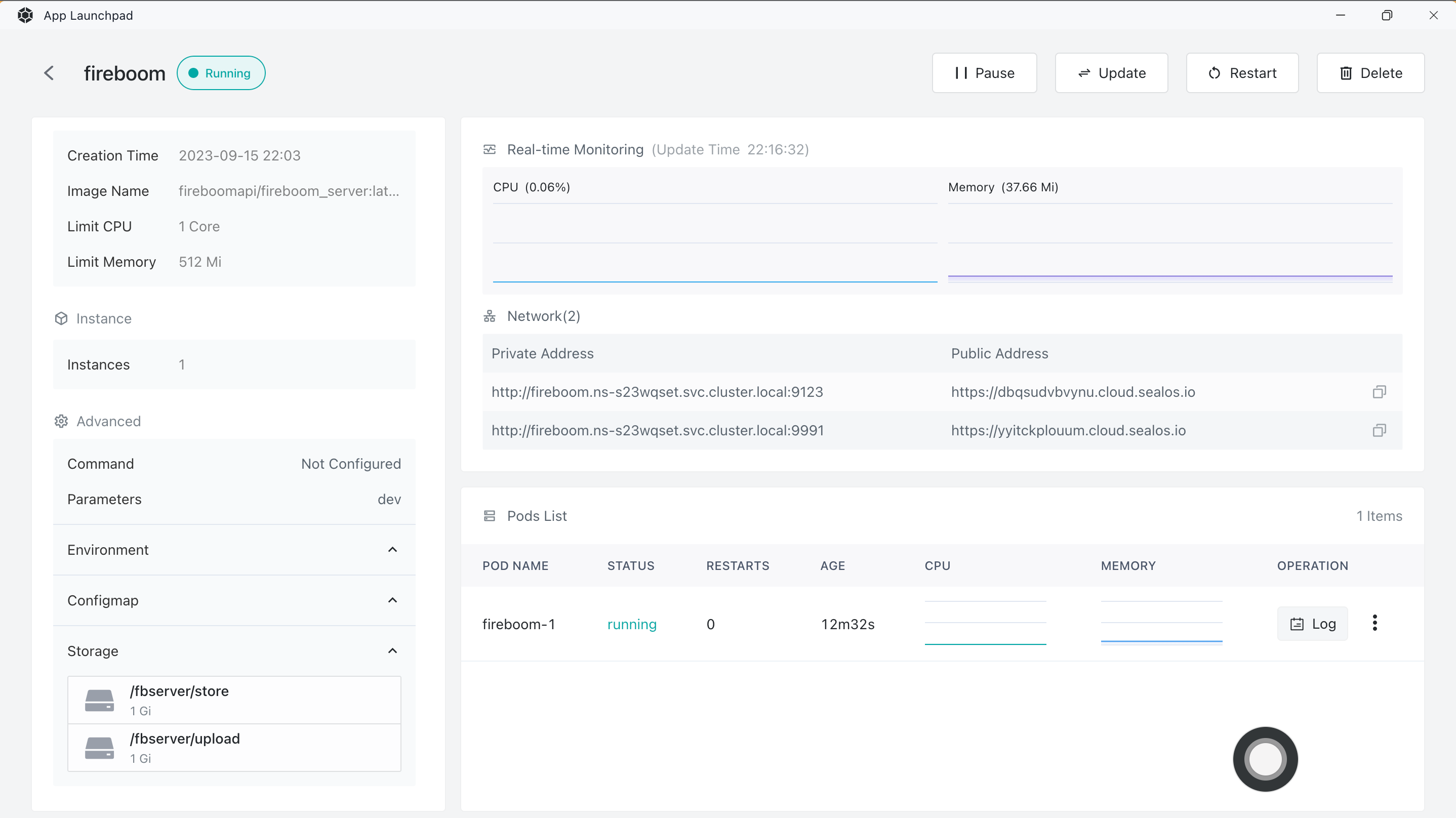Collapse the Configmap section
The height and width of the screenshot is (818, 1456).
point(393,600)
